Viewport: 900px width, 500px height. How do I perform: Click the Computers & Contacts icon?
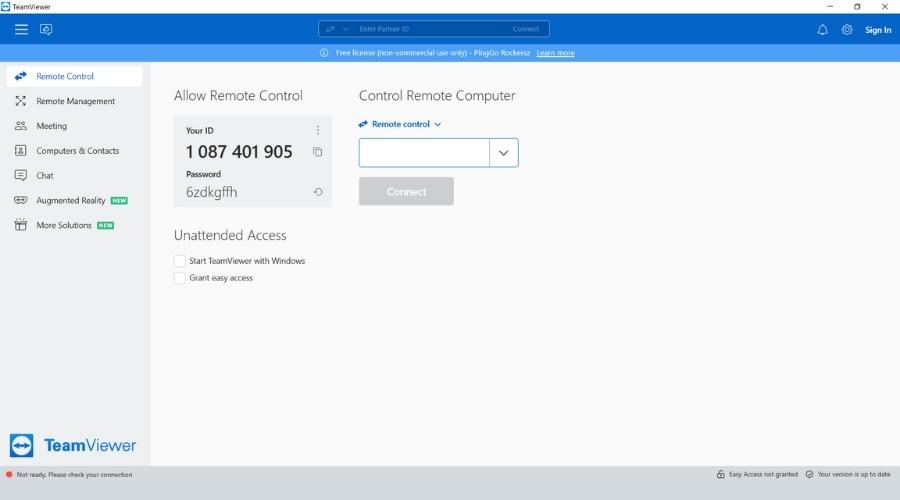(x=21, y=150)
